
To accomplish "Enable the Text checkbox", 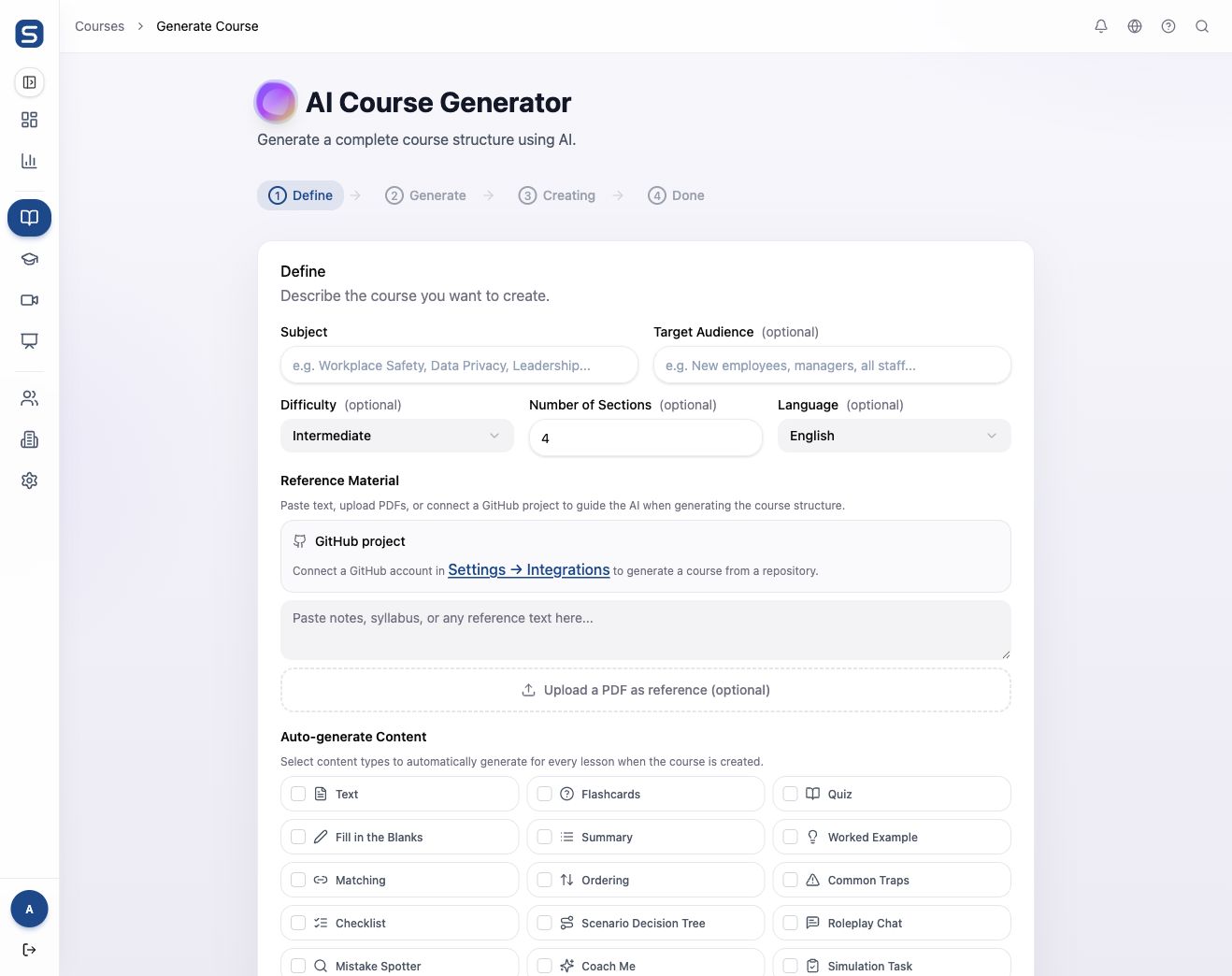I will tap(298, 794).
